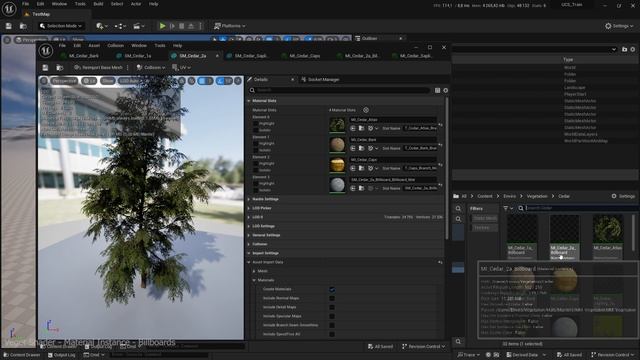Click Vegetation in content browser breadcrumb
This screenshot has height=360, width=640.
pyautogui.click(x=536, y=196)
